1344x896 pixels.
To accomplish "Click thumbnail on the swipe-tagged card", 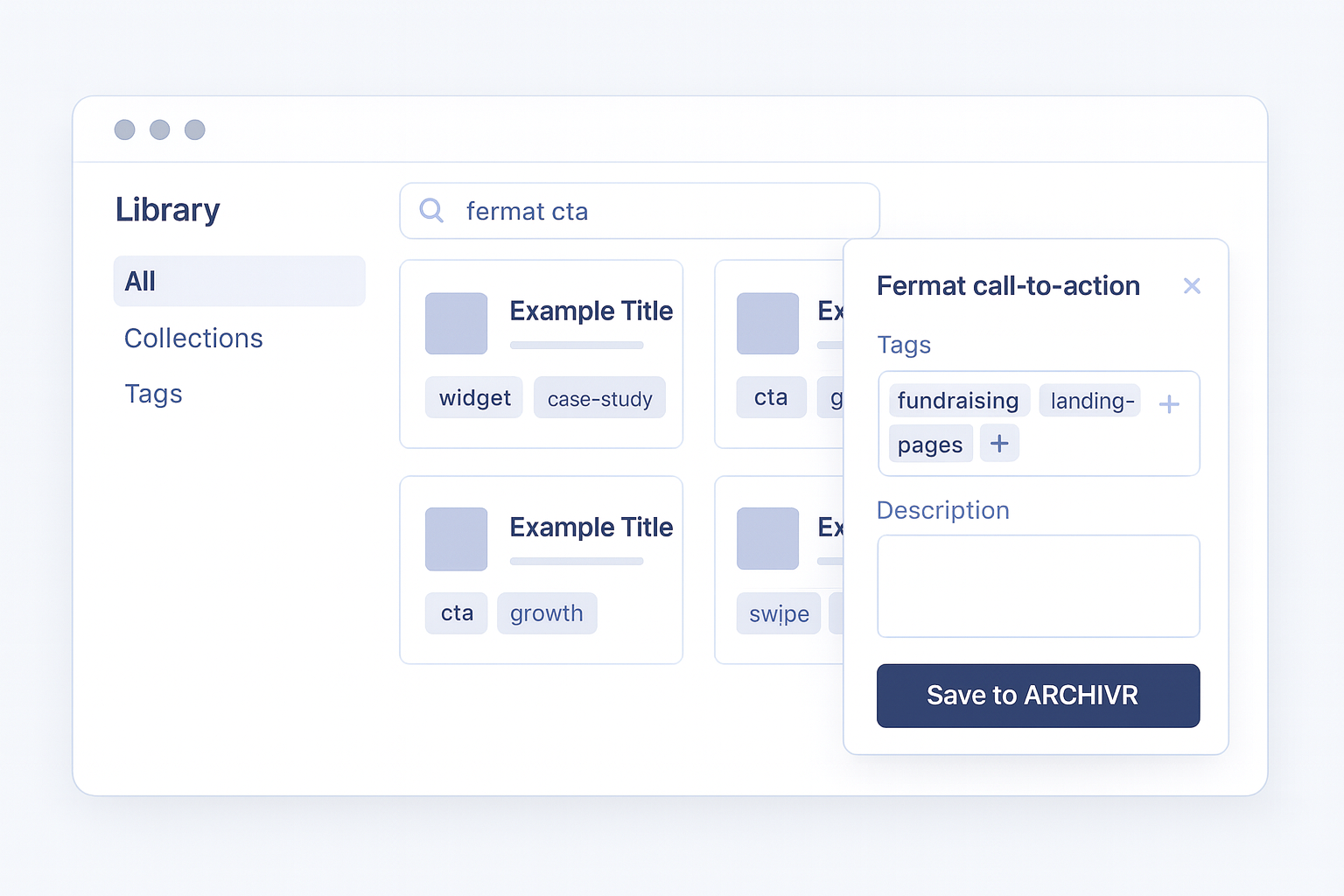I will click(x=767, y=539).
